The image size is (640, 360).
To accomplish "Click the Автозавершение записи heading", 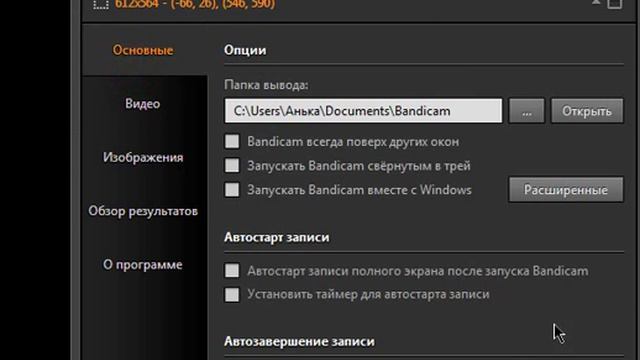I will [x=299, y=341].
